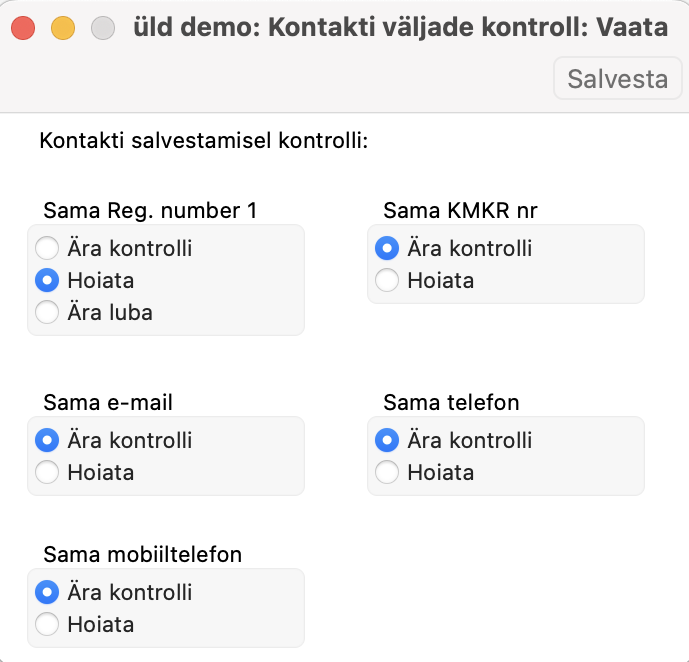Choose 'Hoiata' for Sama Reg. number 1

(47, 280)
